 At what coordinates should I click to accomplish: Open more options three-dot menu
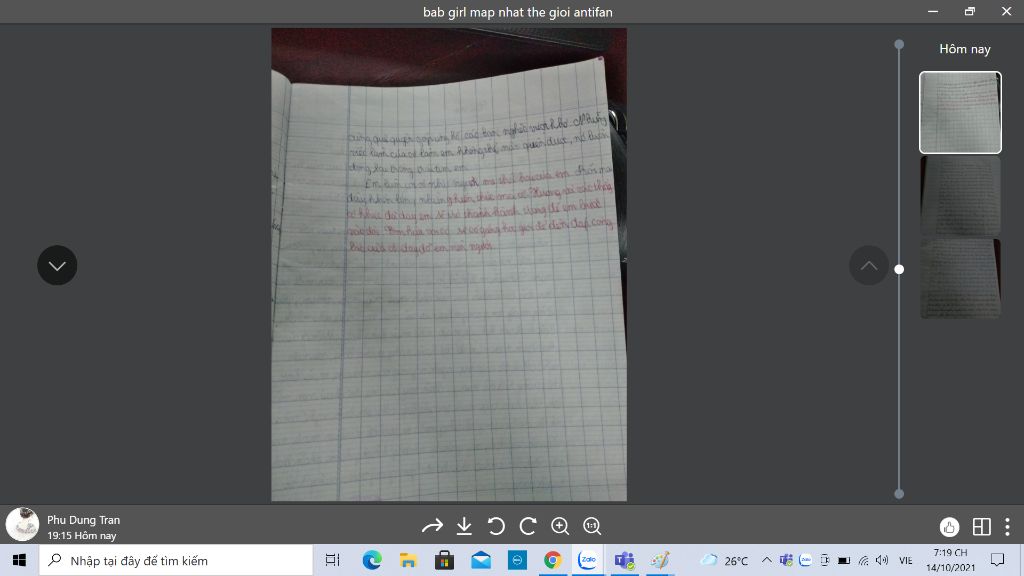click(x=1008, y=526)
